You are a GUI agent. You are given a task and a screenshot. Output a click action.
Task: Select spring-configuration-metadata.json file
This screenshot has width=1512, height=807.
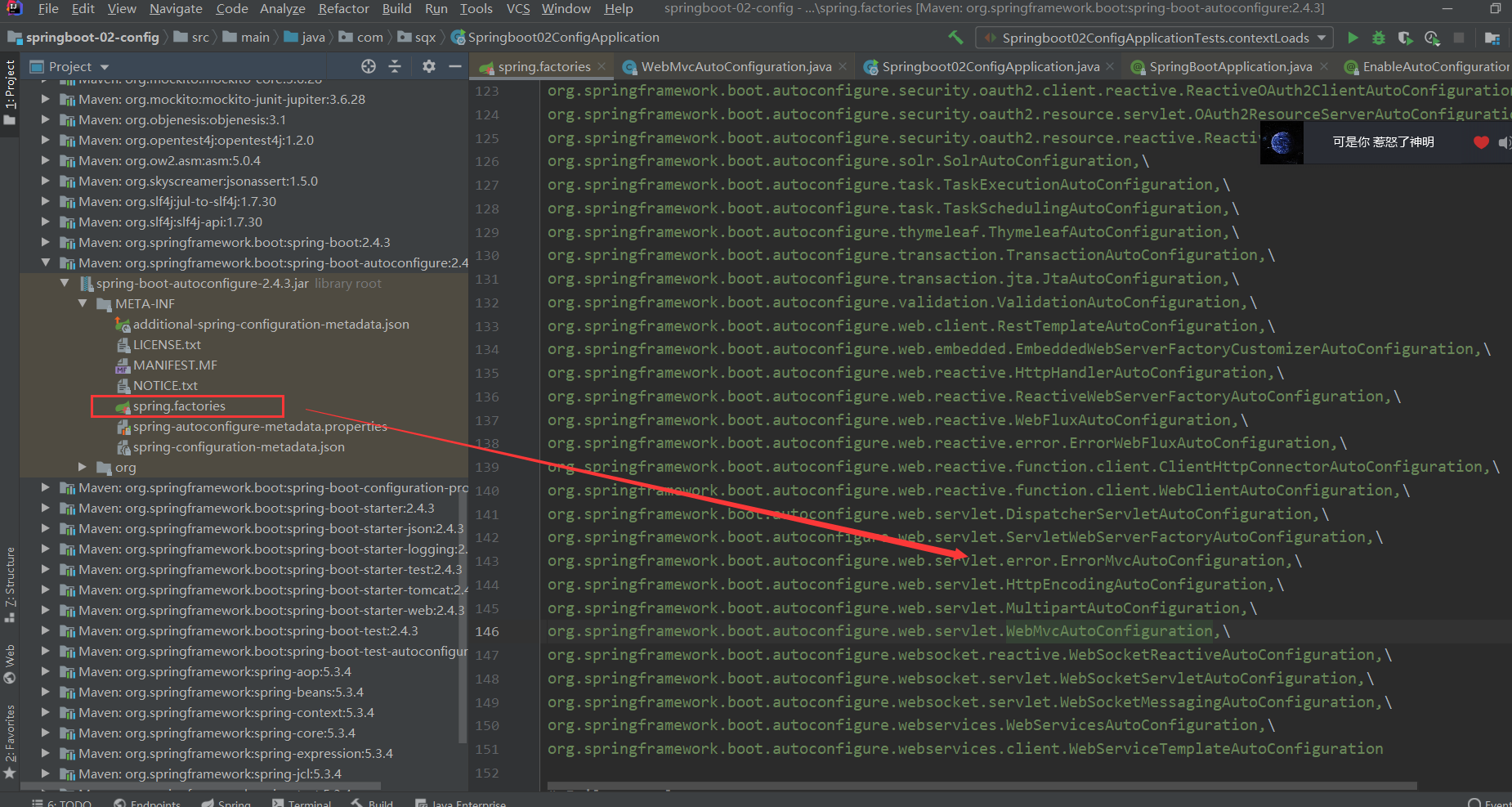(239, 446)
